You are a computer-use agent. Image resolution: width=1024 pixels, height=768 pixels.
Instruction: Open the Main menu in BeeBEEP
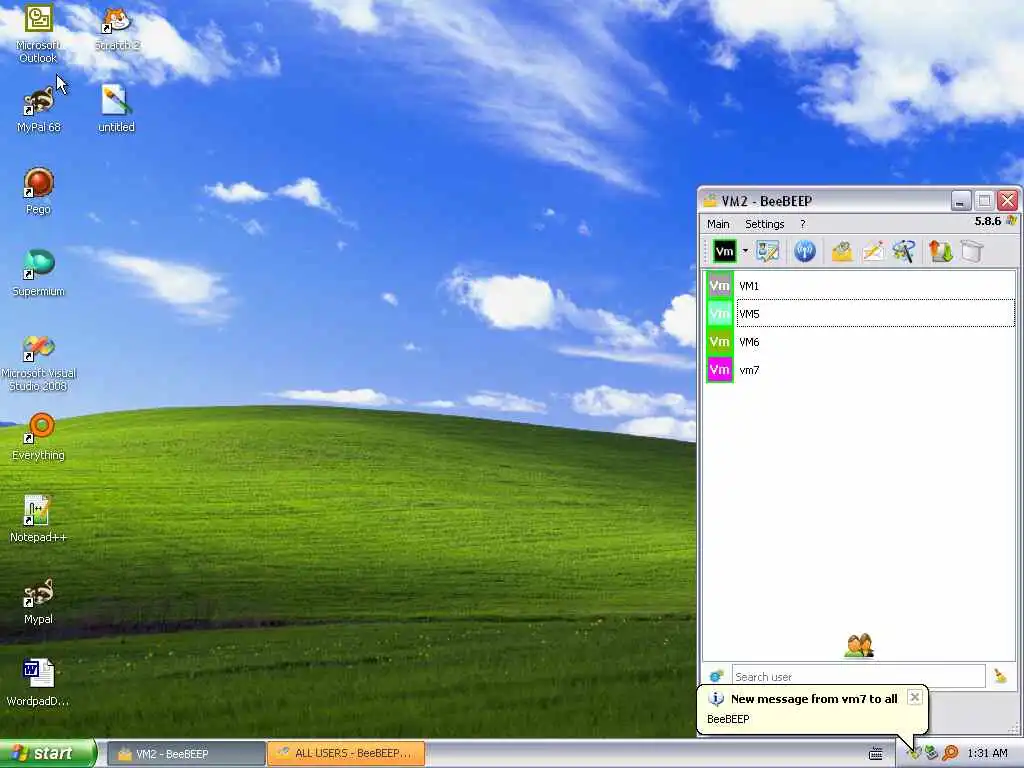coord(718,224)
